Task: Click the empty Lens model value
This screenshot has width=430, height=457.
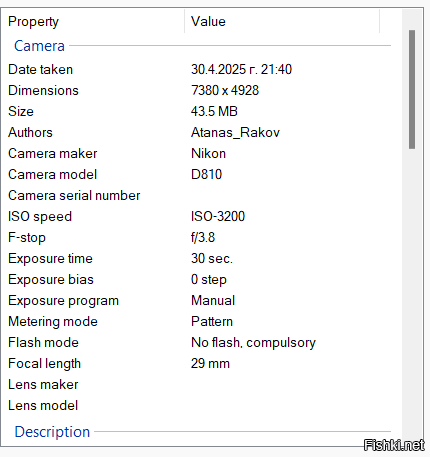Action: point(285,405)
